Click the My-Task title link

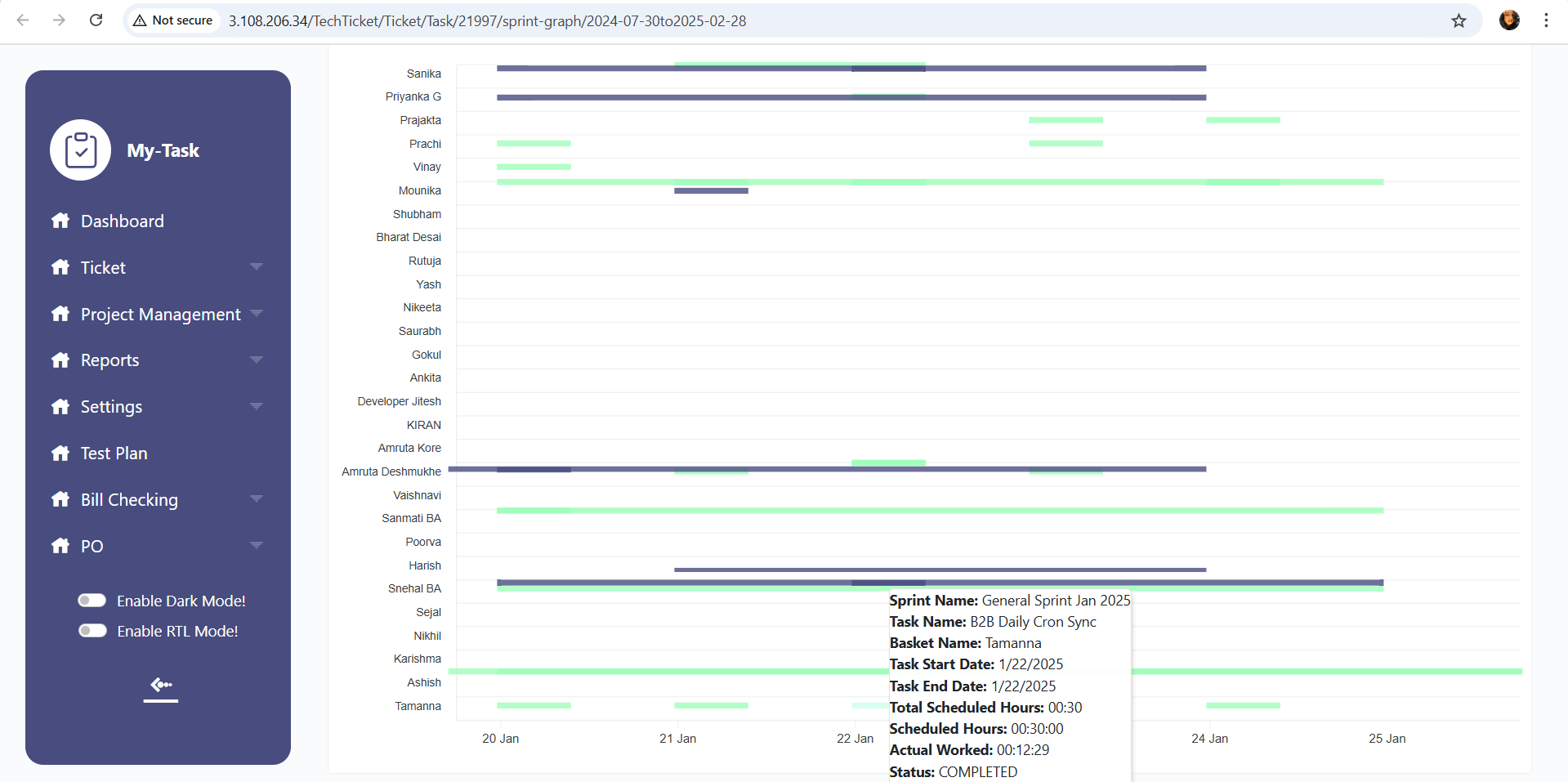point(163,150)
